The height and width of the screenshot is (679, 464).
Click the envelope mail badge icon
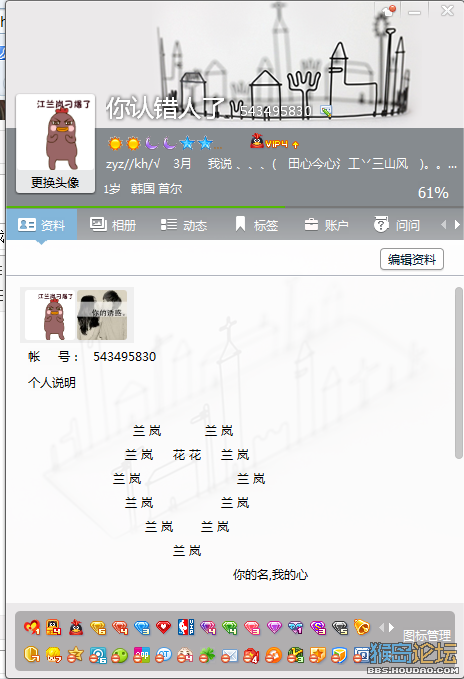tap(229, 656)
